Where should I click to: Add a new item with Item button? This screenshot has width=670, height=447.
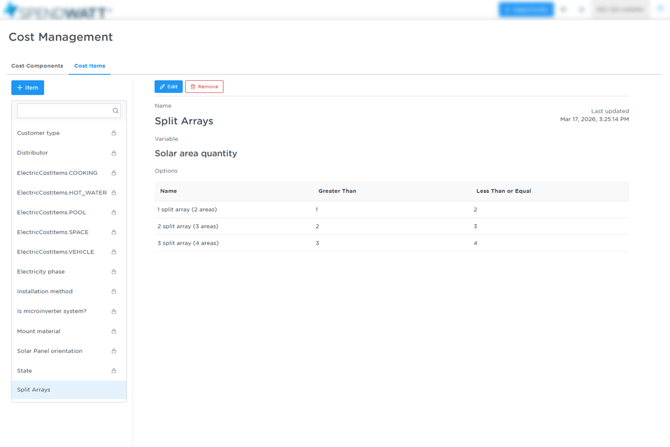28,88
